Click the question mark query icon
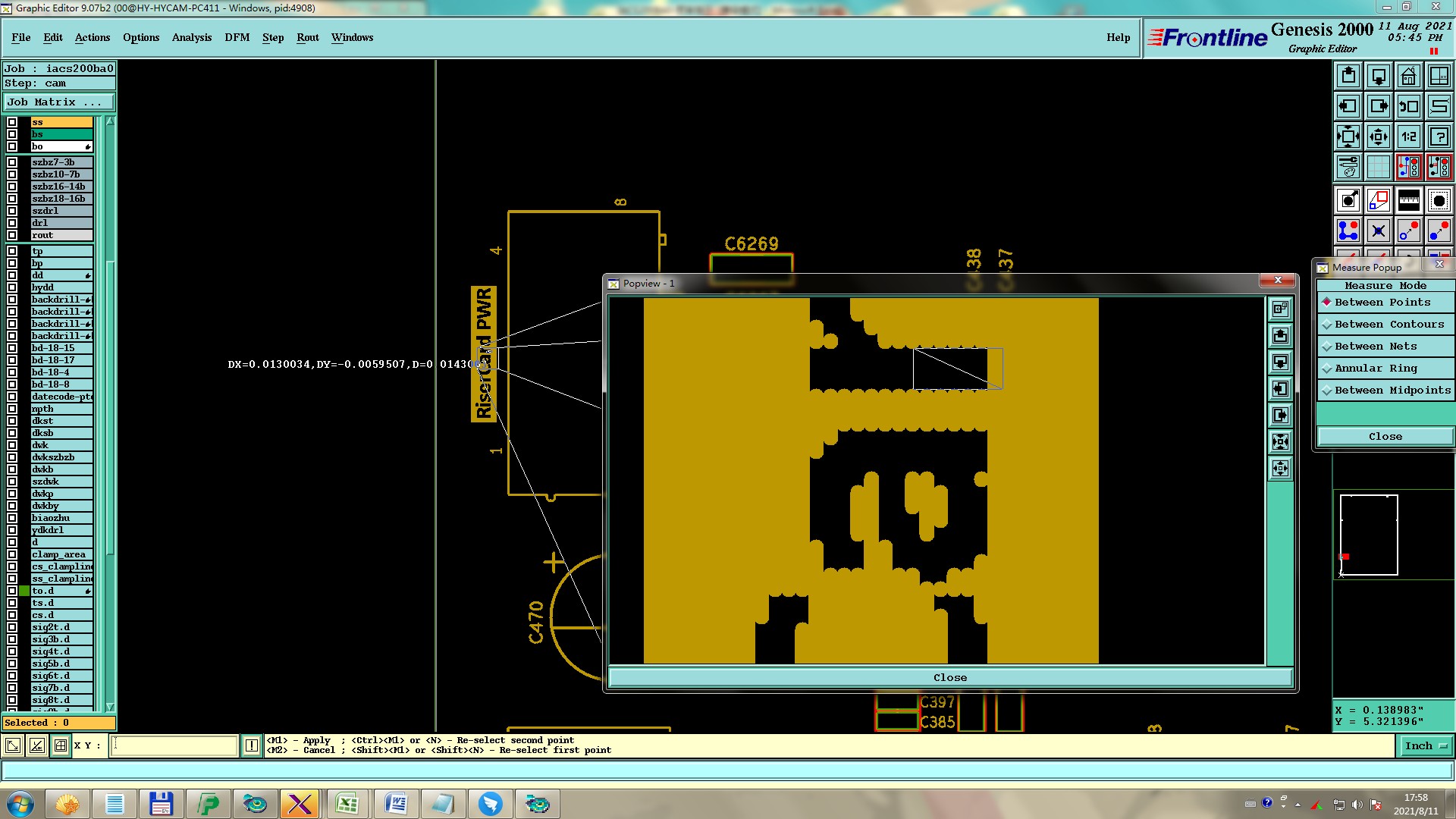1456x819 pixels. tap(1439, 136)
